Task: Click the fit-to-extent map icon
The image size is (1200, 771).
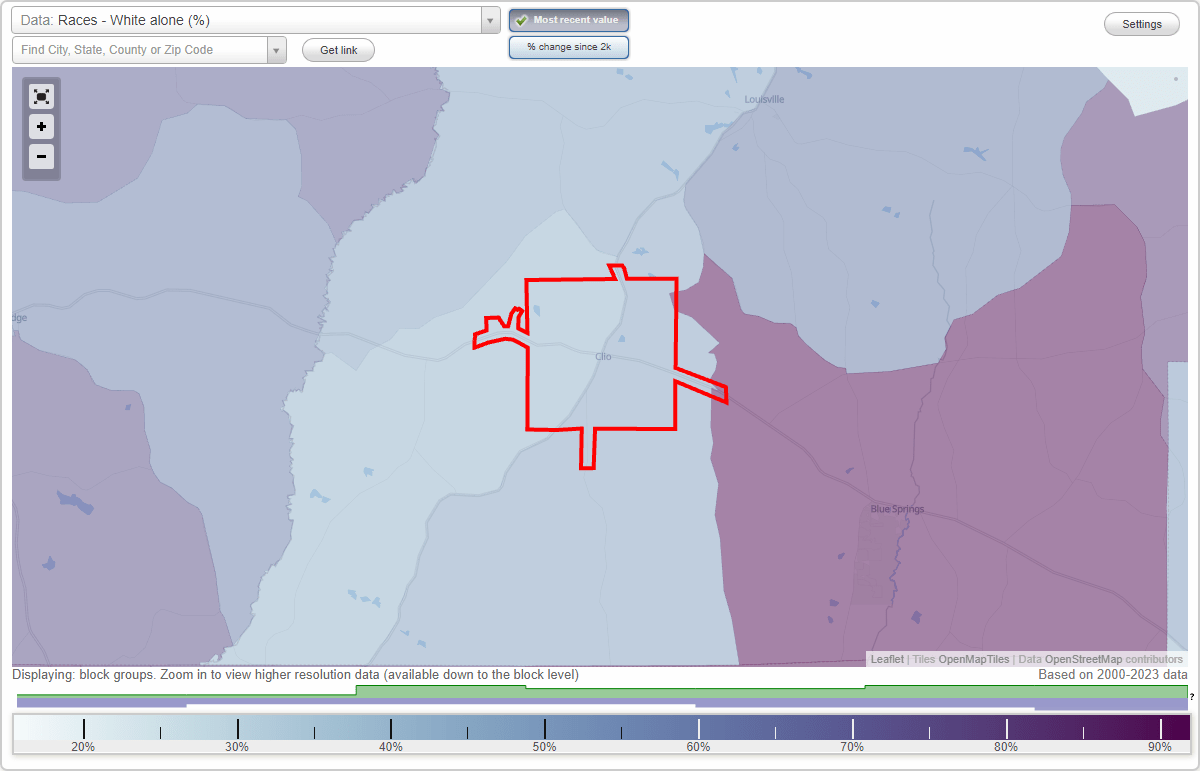Action: click(x=41, y=96)
